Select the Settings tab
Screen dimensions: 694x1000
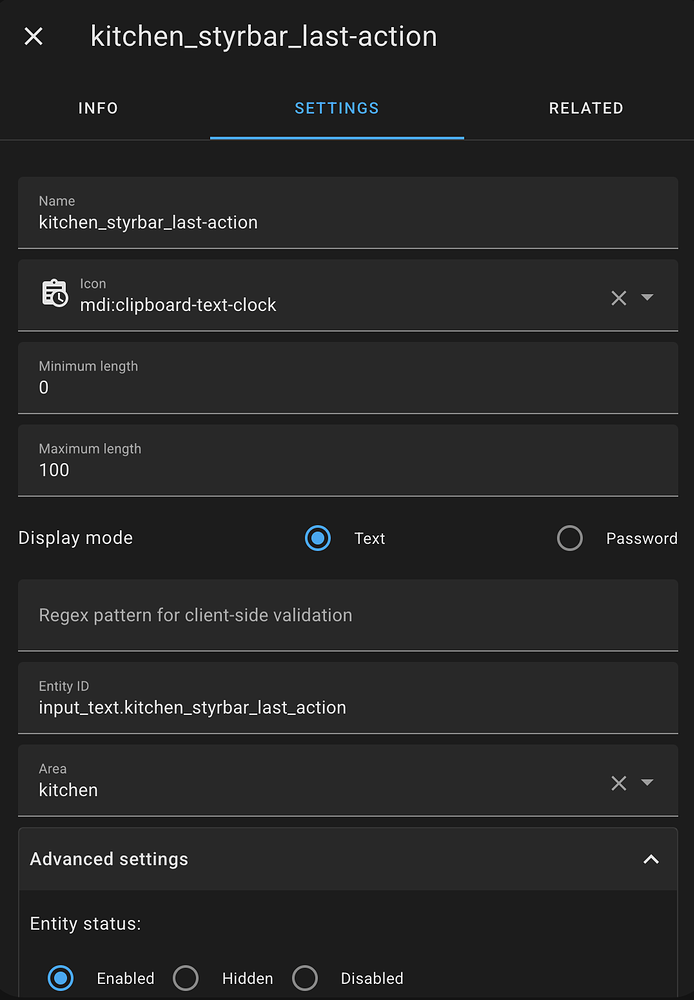[x=337, y=108]
